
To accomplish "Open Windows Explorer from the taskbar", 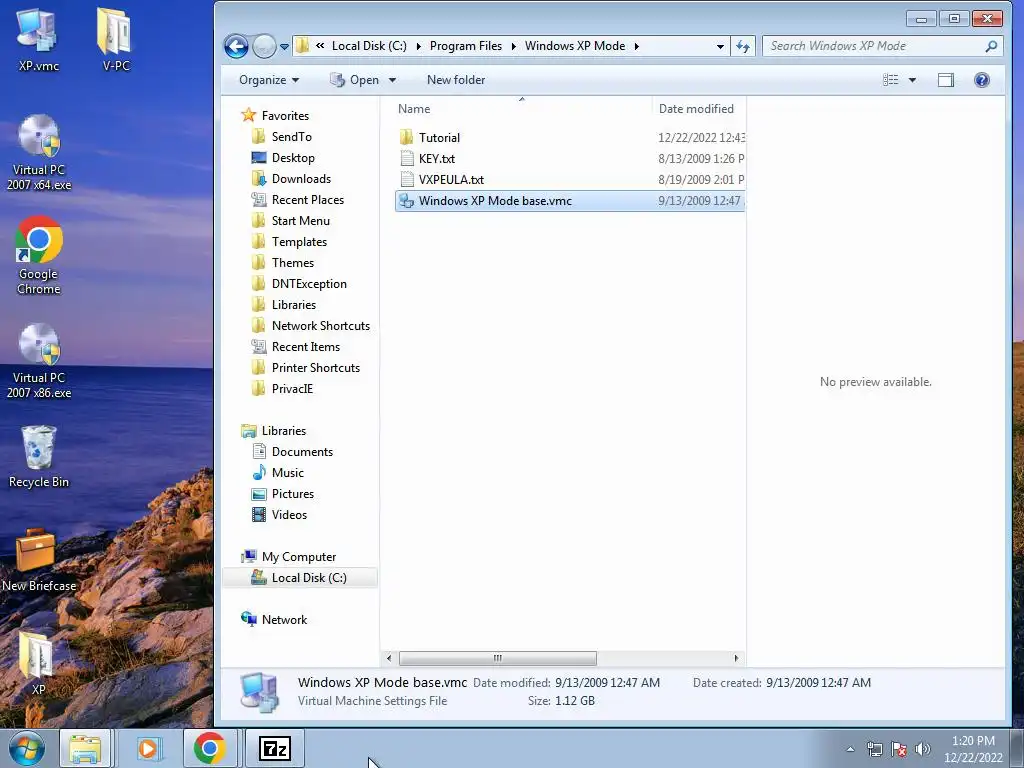I will pos(85,749).
